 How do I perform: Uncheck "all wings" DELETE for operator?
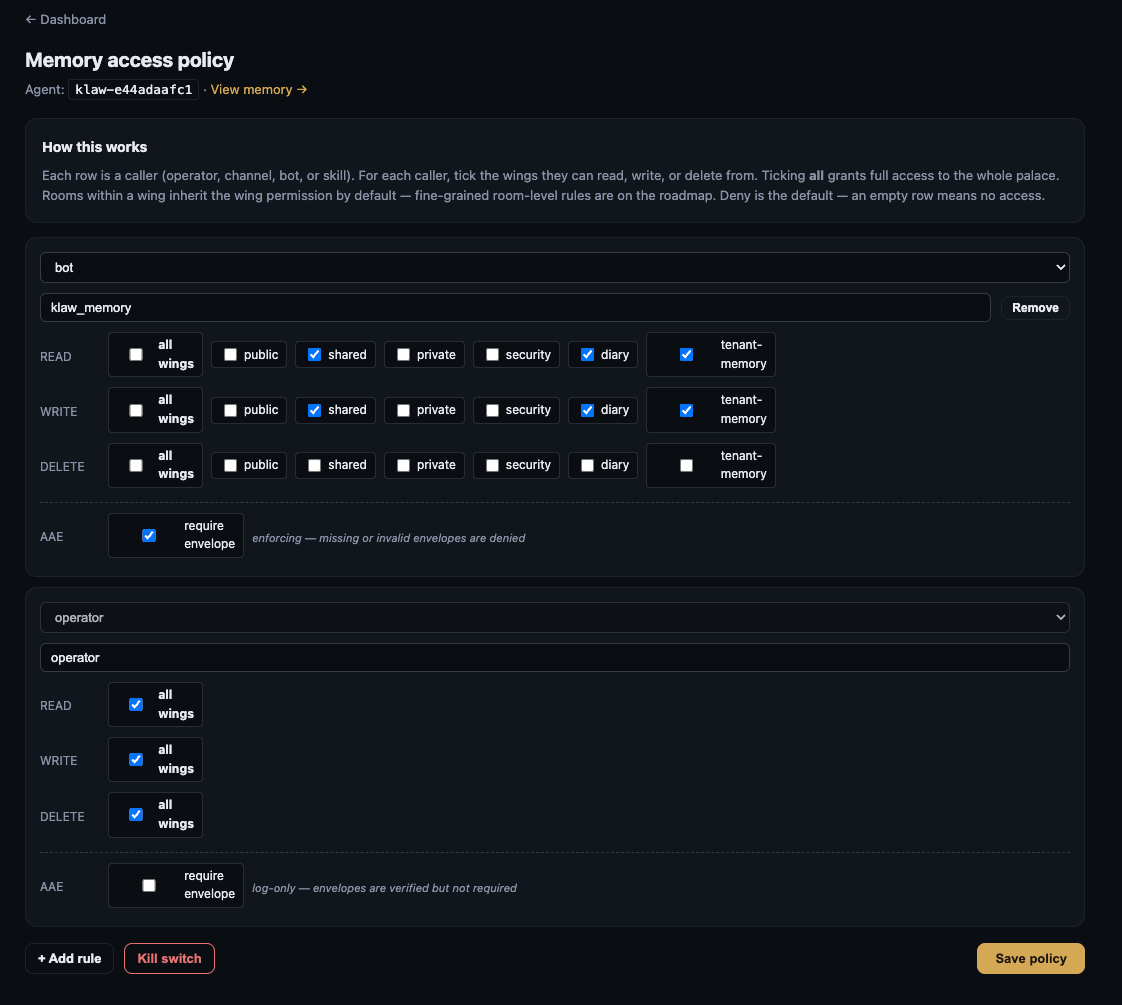[135, 814]
